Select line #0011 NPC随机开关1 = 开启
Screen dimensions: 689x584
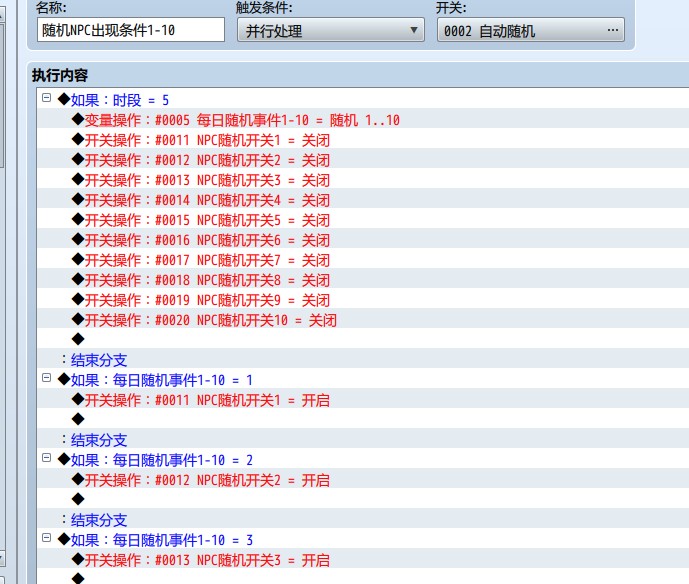[x=363, y=400]
